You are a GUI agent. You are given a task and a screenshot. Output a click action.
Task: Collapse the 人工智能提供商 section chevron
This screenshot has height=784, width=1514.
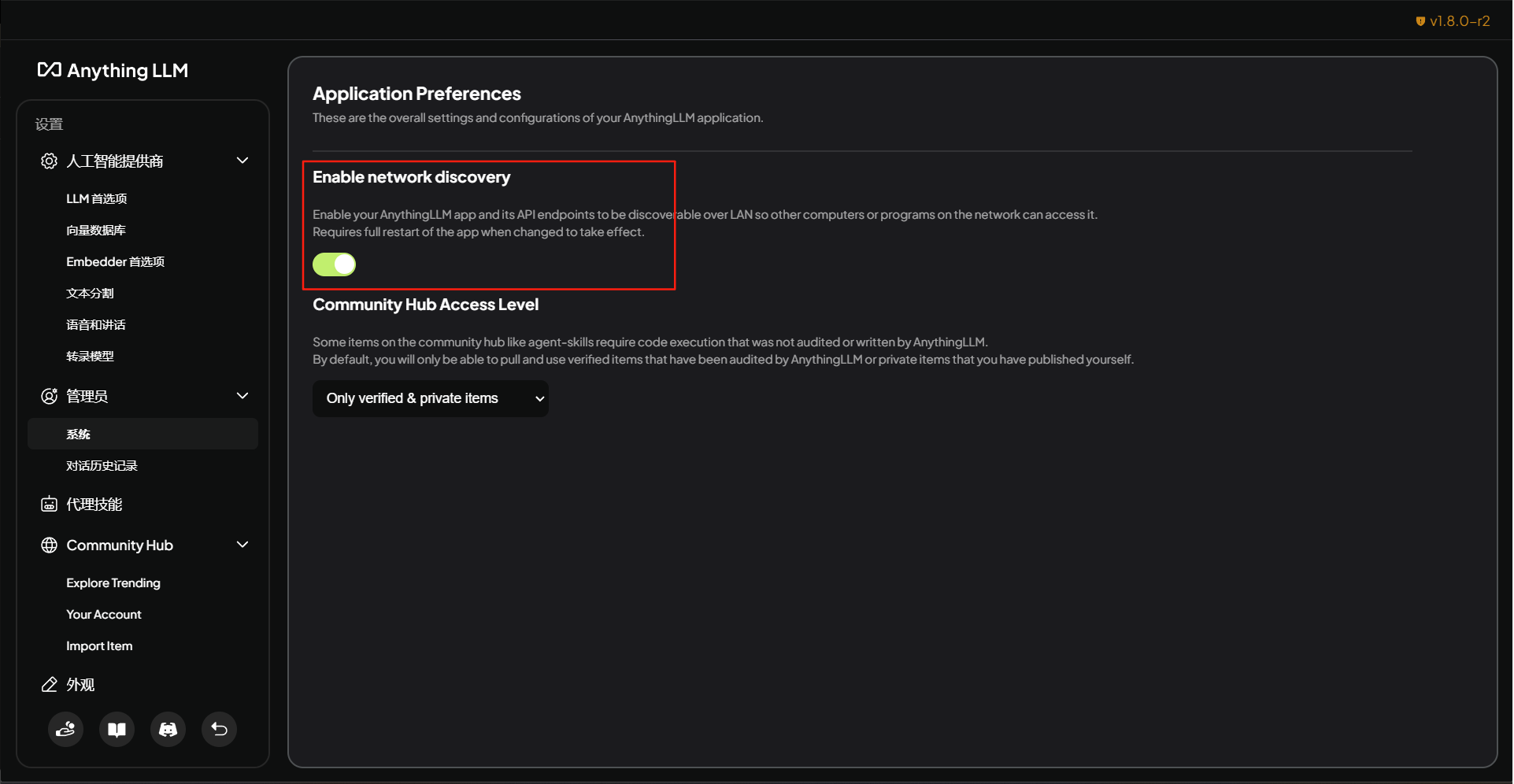point(242,161)
